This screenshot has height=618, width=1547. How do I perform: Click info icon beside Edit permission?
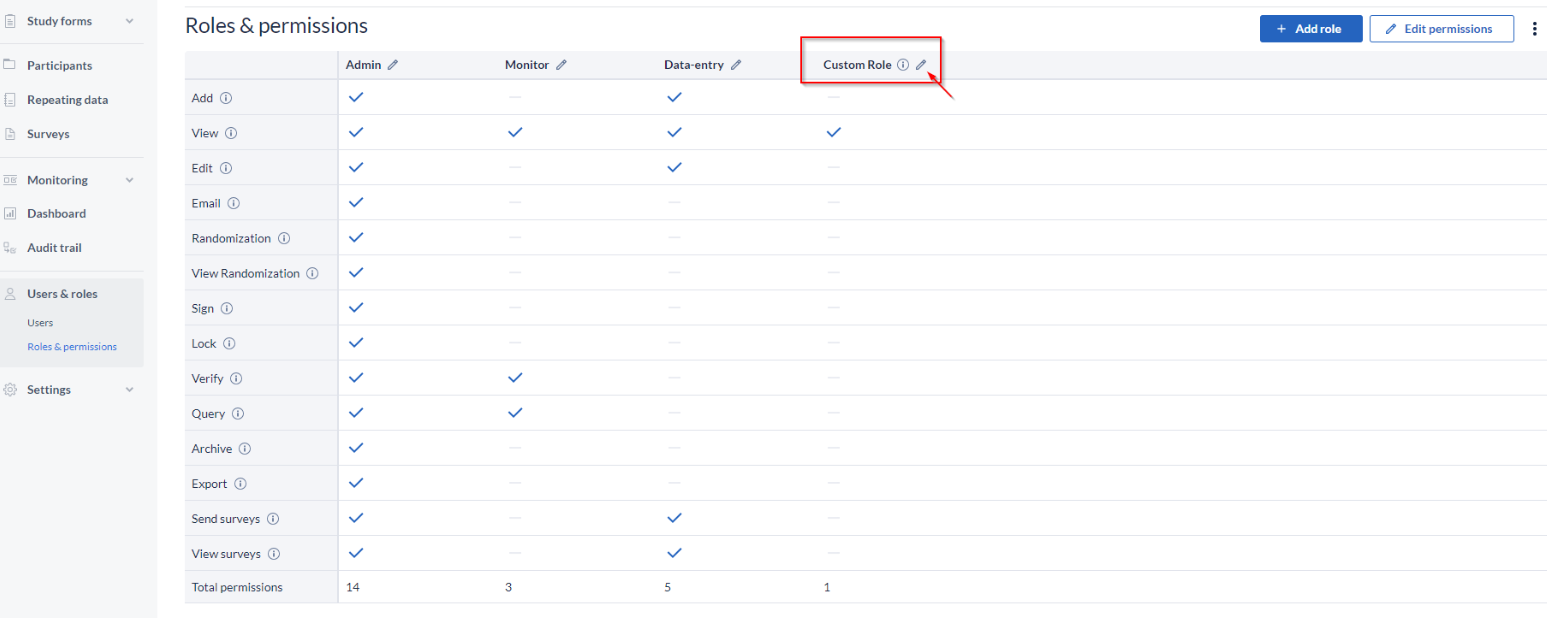click(226, 168)
